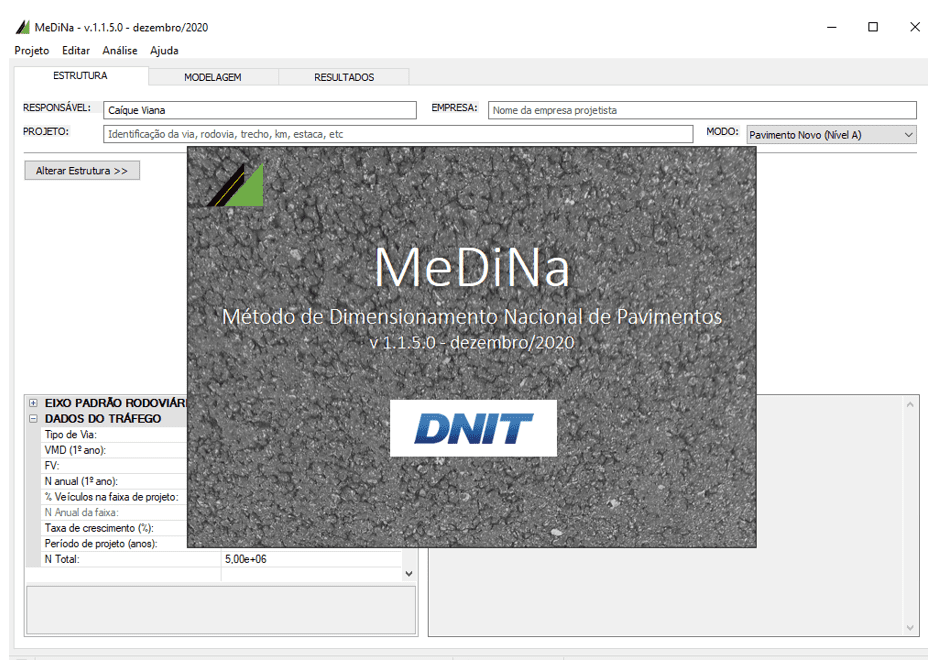Open the Editar menu
The height and width of the screenshot is (661, 939).
coord(76,51)
